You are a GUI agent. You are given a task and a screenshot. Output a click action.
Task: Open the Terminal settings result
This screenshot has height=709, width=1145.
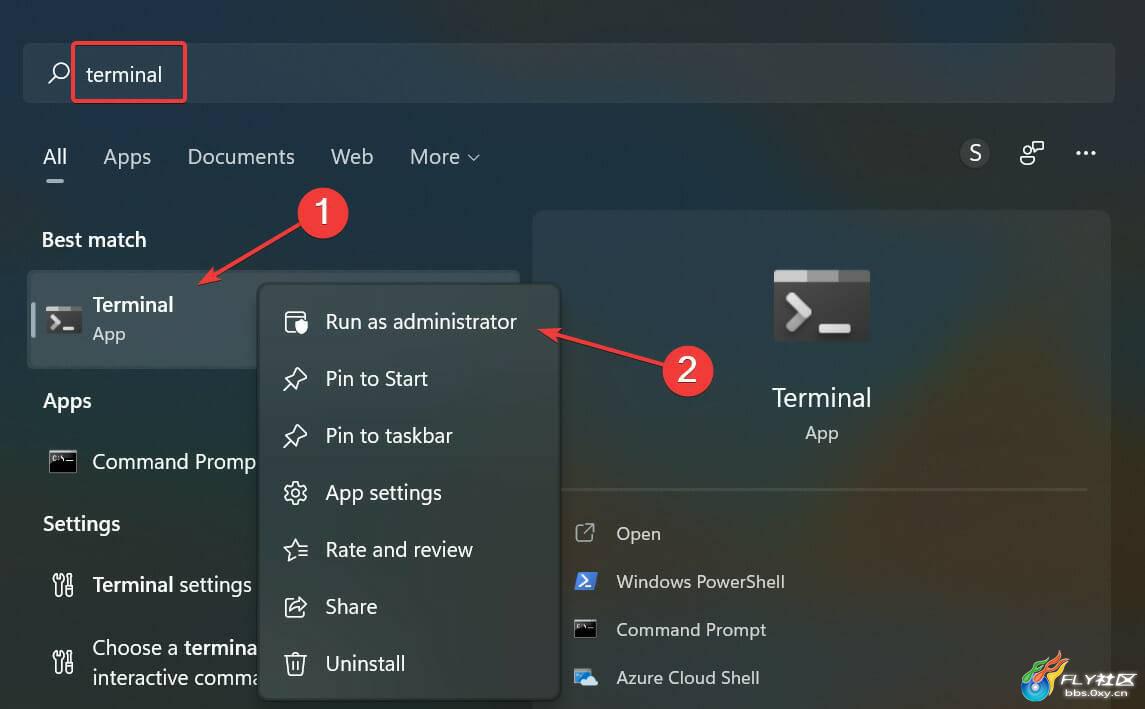click(x=143, y=585)
